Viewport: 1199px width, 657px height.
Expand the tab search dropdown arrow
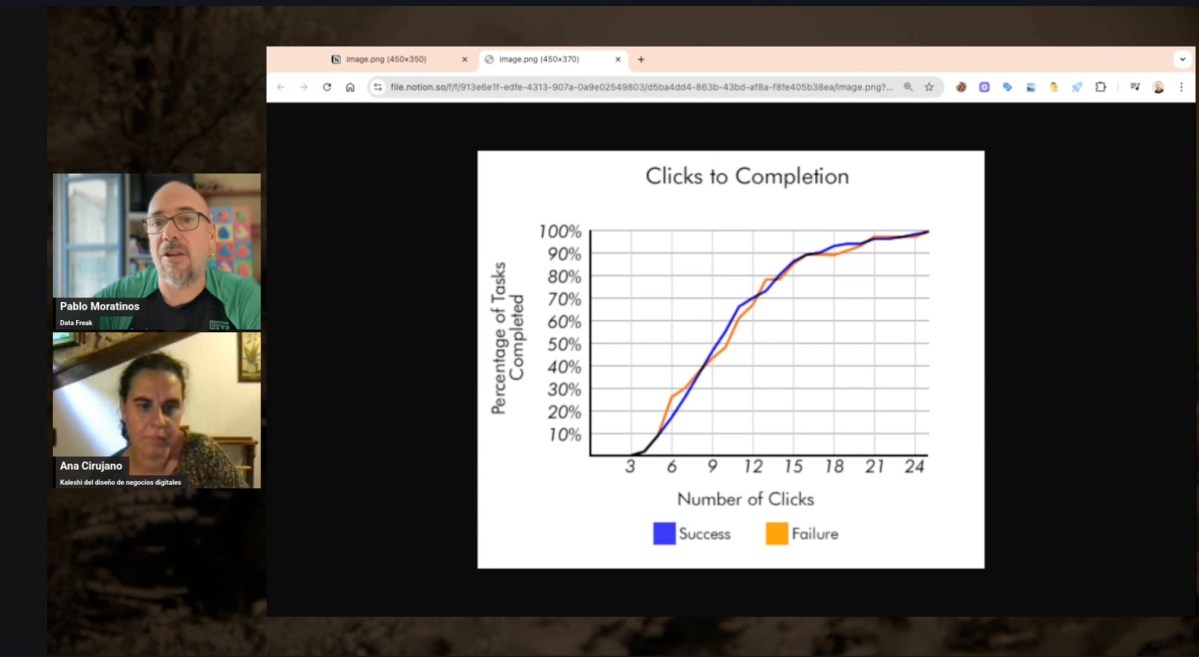coord(1182,59)
